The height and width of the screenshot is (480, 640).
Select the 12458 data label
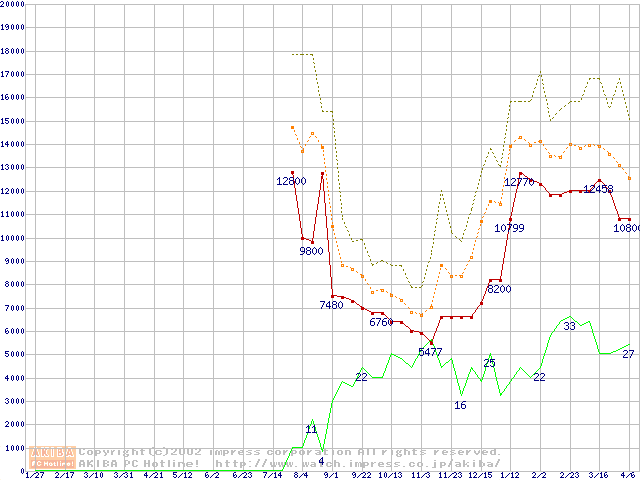tap(598, 188)
